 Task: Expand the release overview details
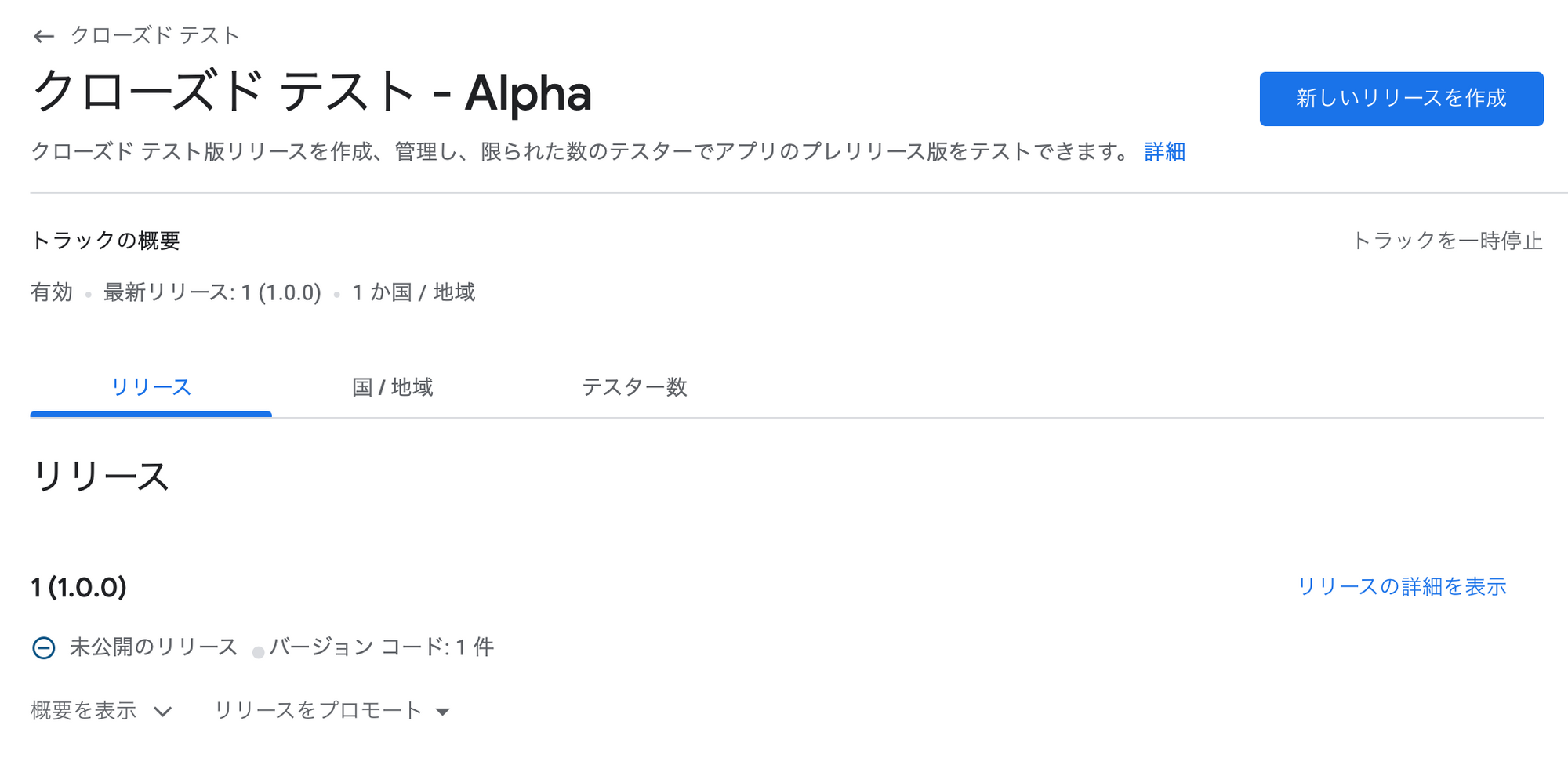click(98, 710)
